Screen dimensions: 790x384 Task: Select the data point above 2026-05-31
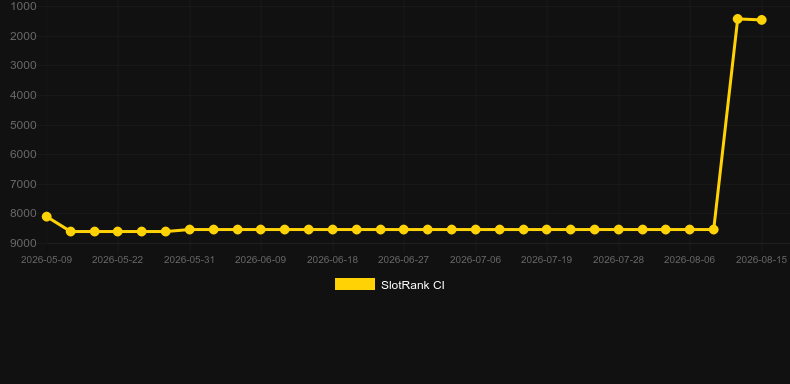coord(189,229)
